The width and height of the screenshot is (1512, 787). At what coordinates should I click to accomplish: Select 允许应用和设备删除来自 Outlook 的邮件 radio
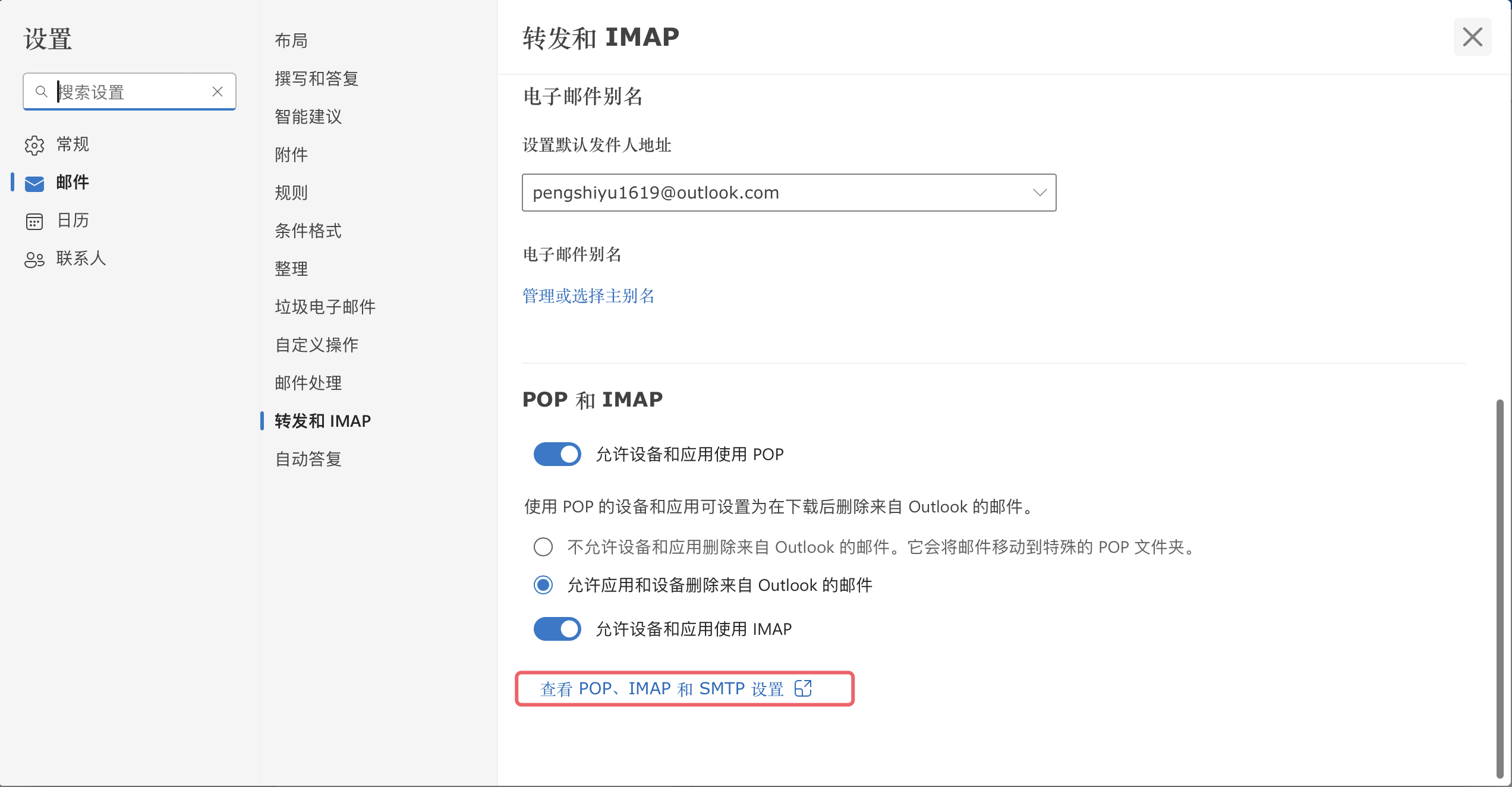[x=543, y=585]
